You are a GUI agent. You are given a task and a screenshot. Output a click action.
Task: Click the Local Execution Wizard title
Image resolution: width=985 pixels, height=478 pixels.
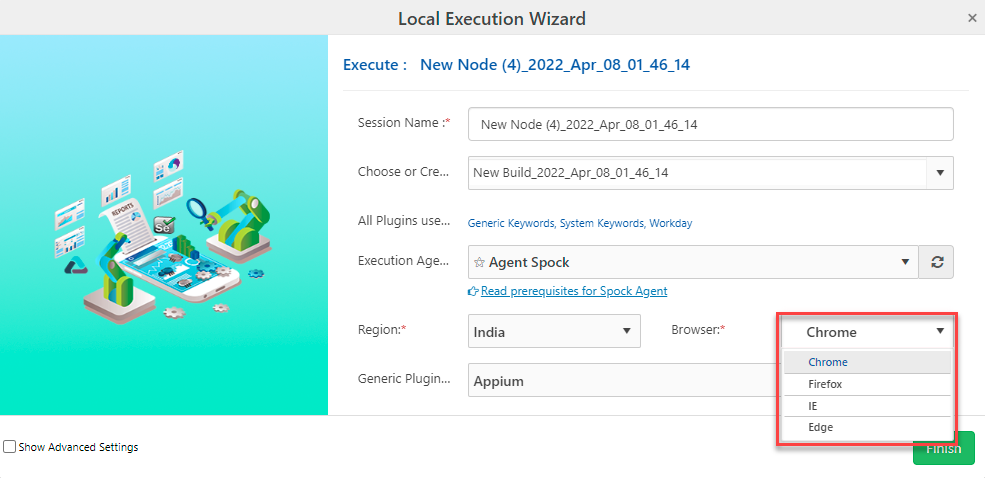coord(492,19)
